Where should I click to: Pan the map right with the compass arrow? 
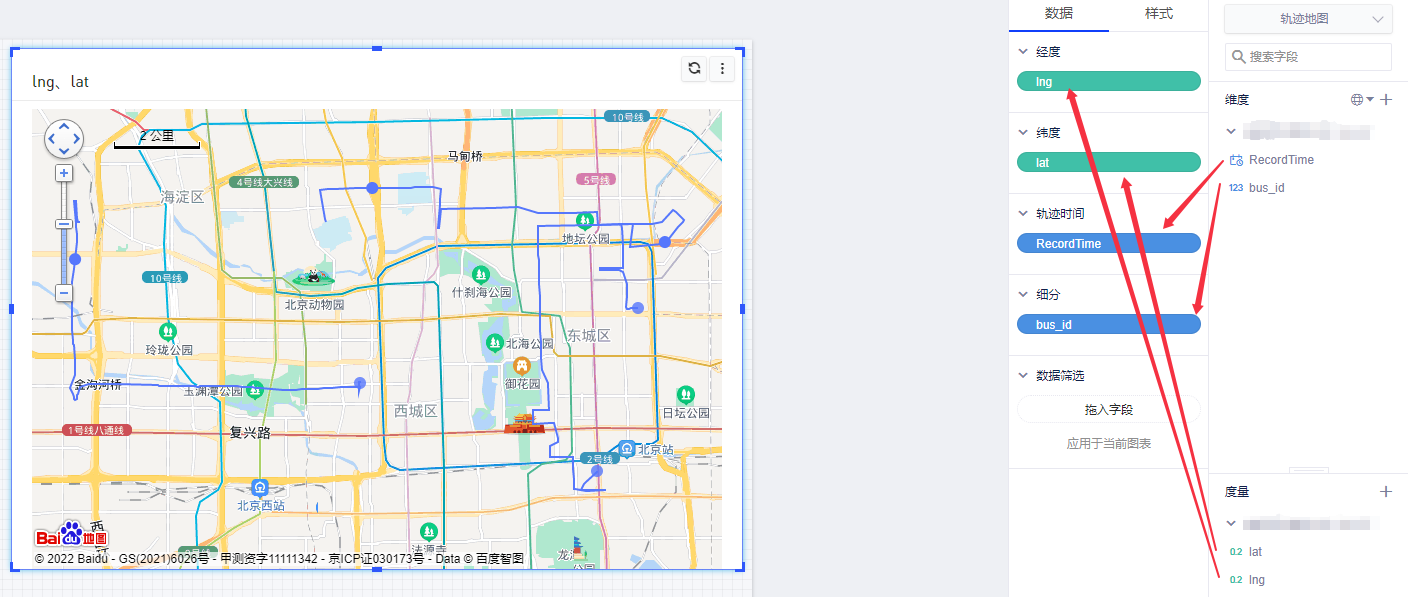click(x=77, y=139)
